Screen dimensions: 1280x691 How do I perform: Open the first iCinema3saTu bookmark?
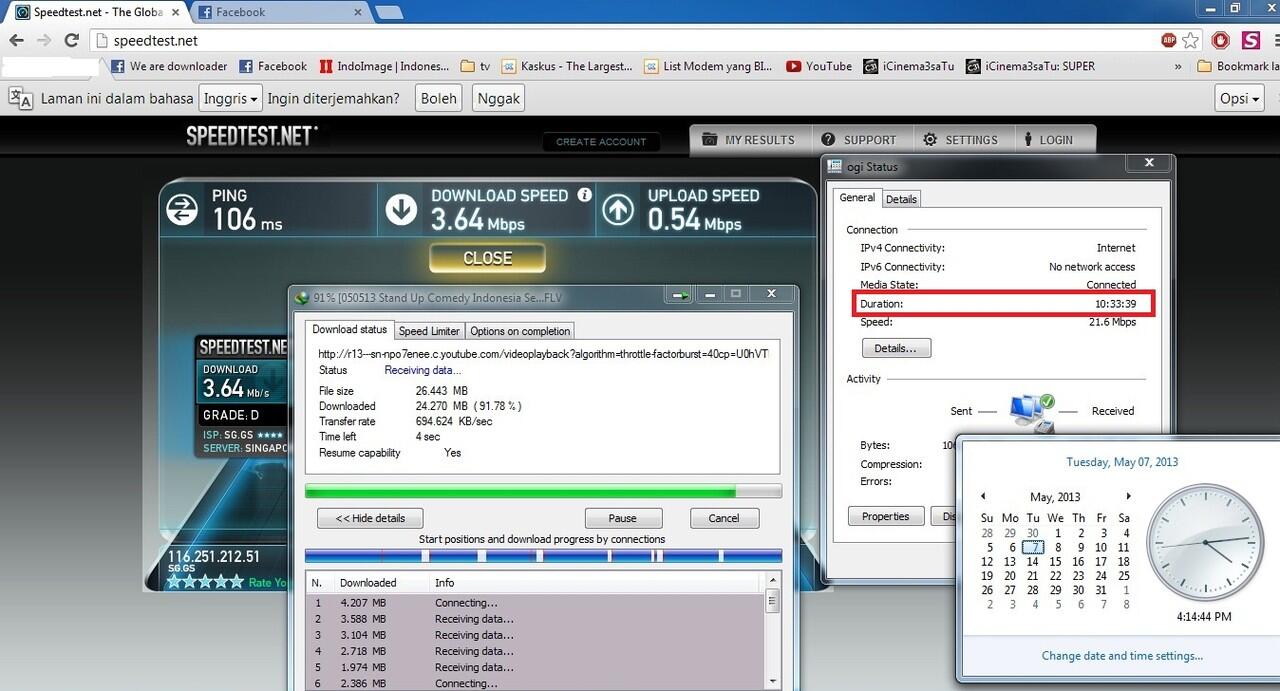[909, 67]
